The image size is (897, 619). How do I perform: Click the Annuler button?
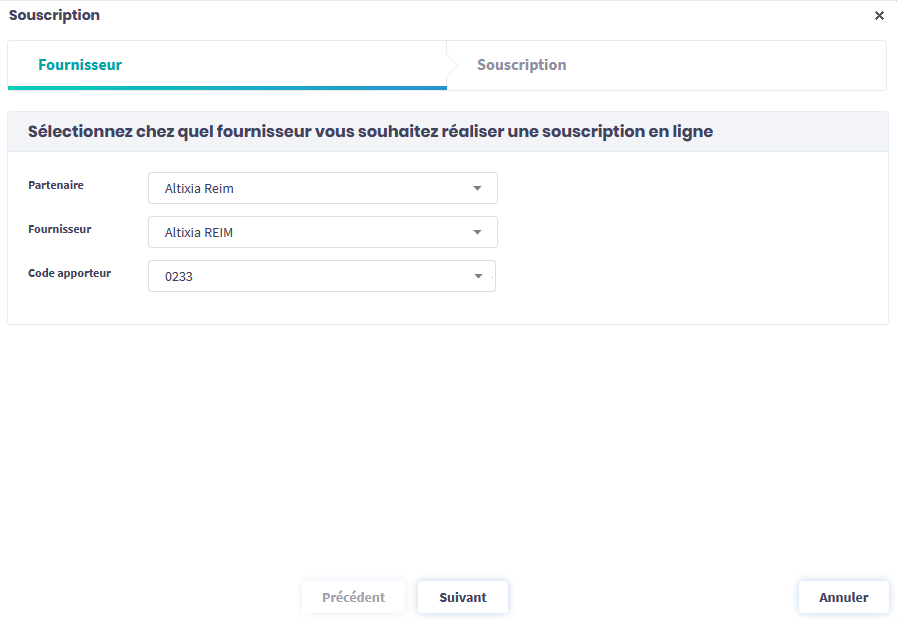843,597
